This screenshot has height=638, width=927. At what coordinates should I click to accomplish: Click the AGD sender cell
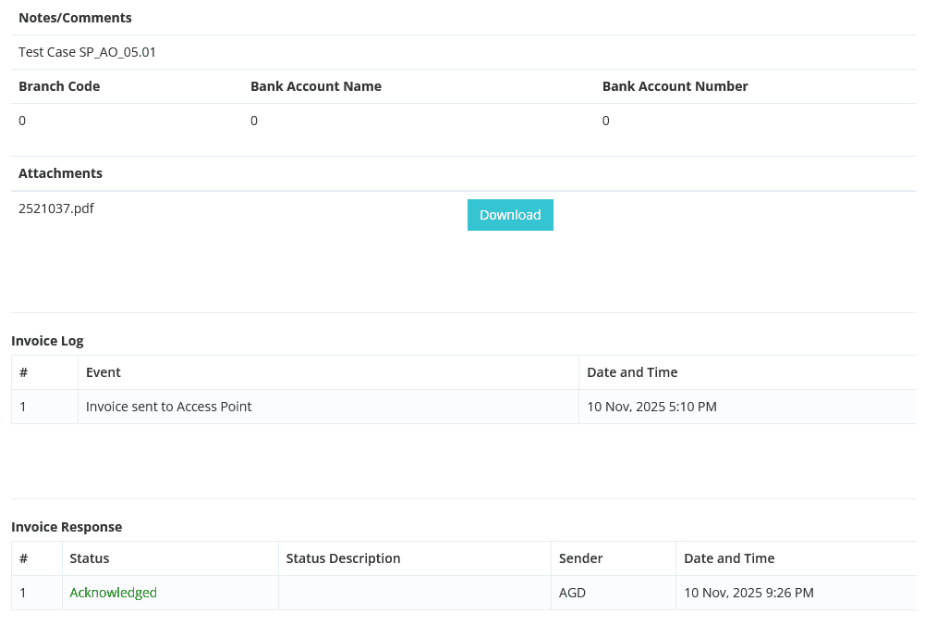coord(572,593)
